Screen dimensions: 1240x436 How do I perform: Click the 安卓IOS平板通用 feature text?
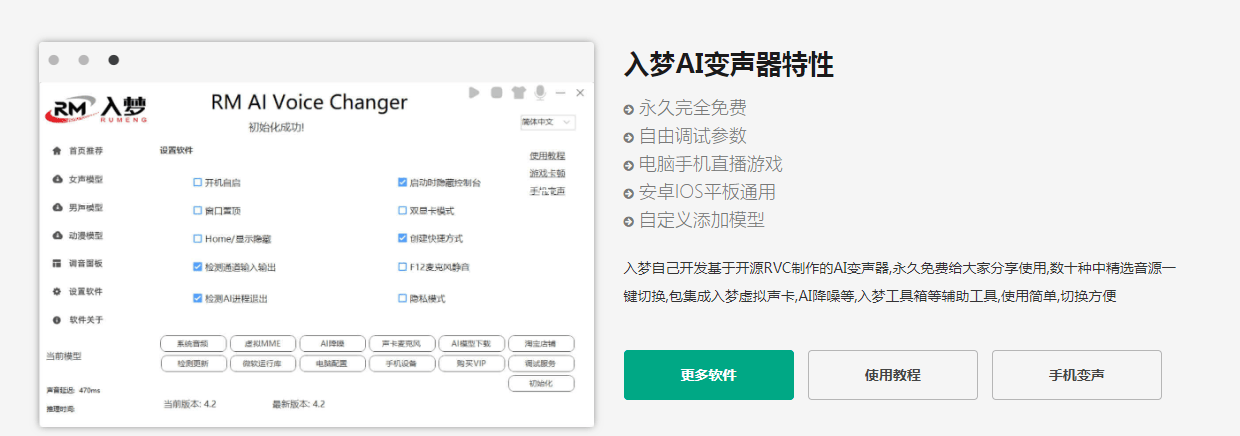(x=707, y=193)
